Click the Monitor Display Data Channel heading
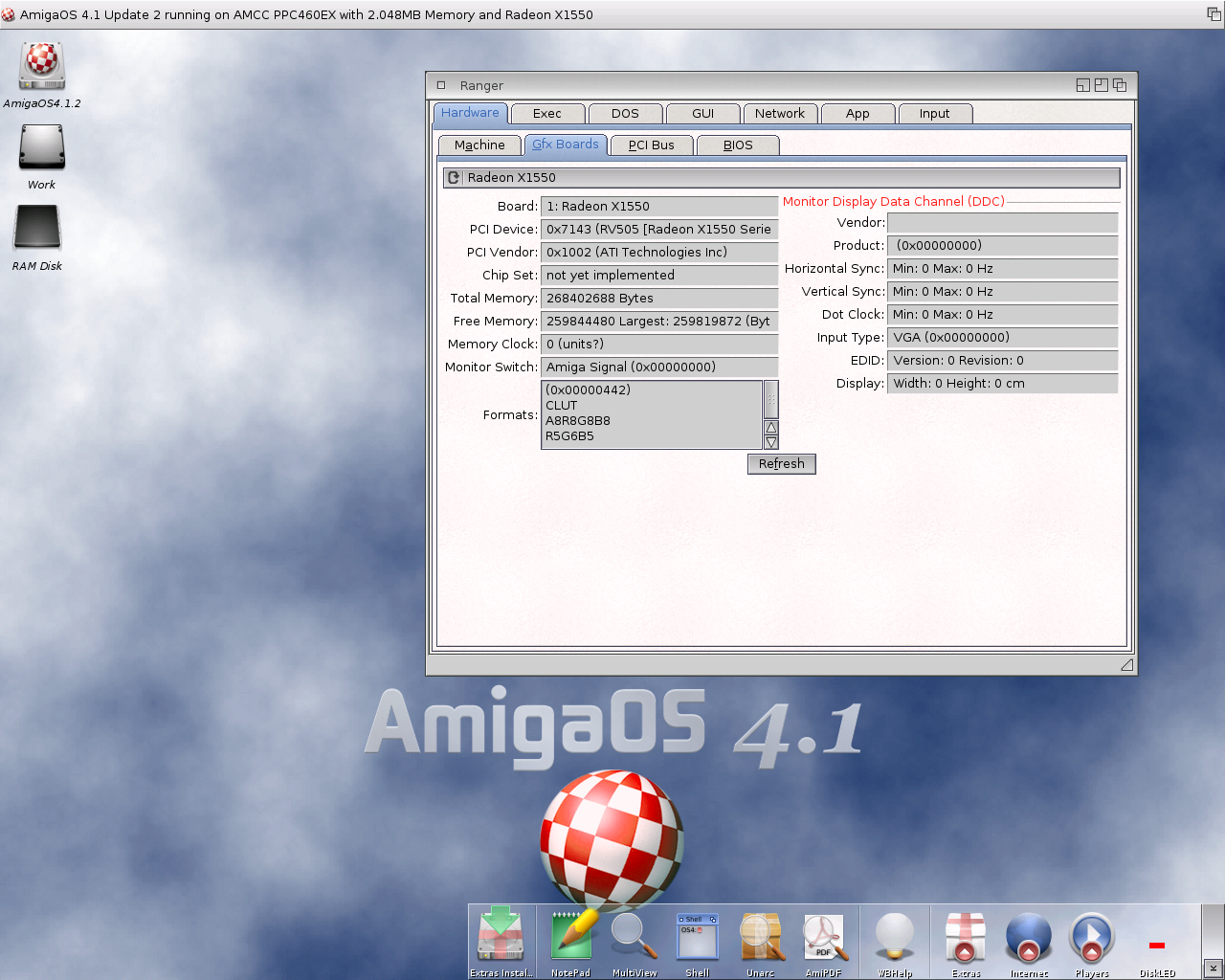 894,201
